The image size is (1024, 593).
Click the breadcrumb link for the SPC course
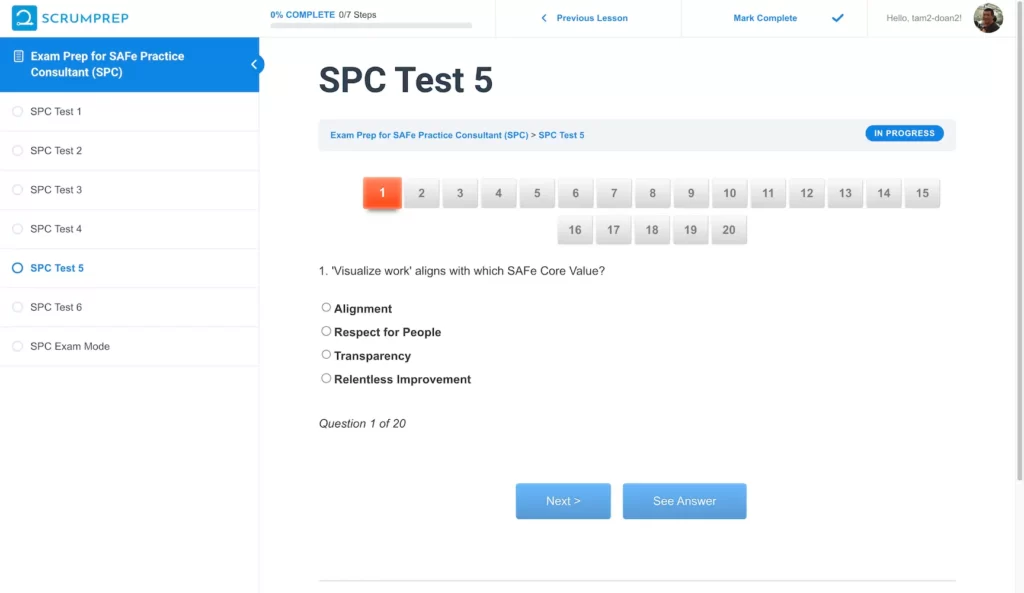430,133
